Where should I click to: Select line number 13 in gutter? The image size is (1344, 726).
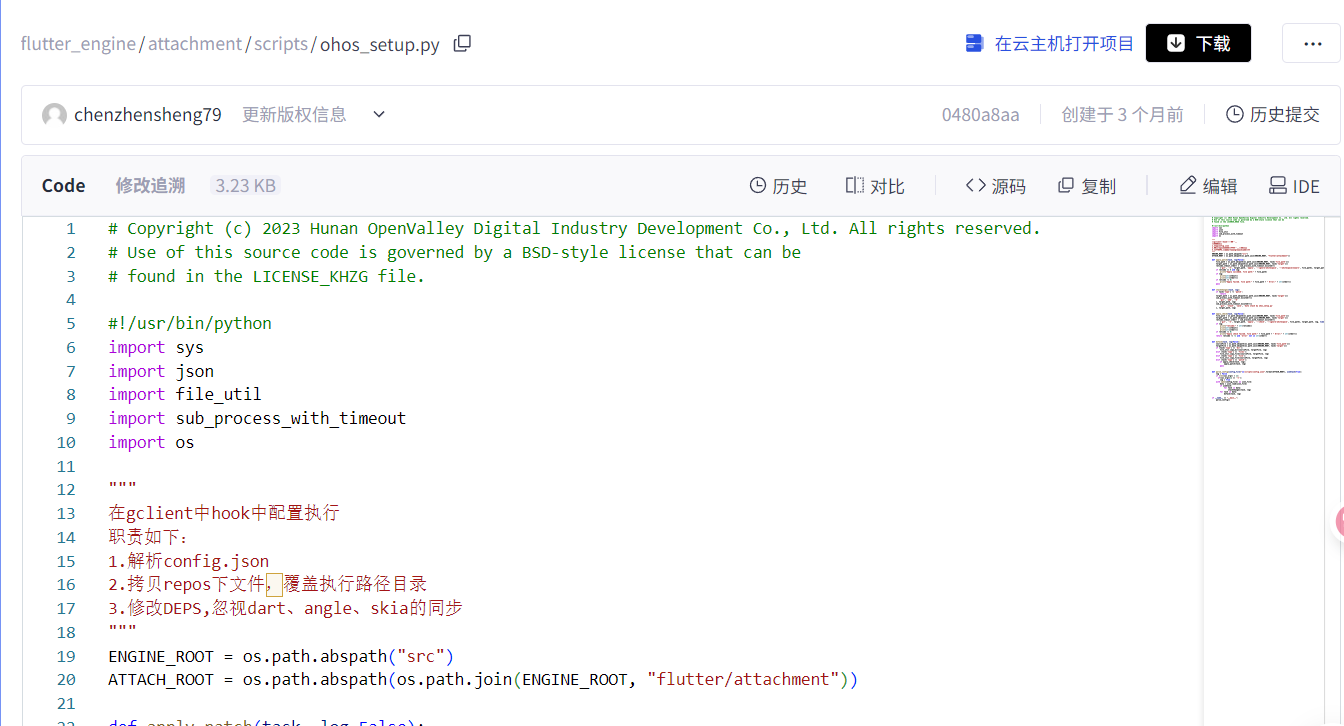66,513
